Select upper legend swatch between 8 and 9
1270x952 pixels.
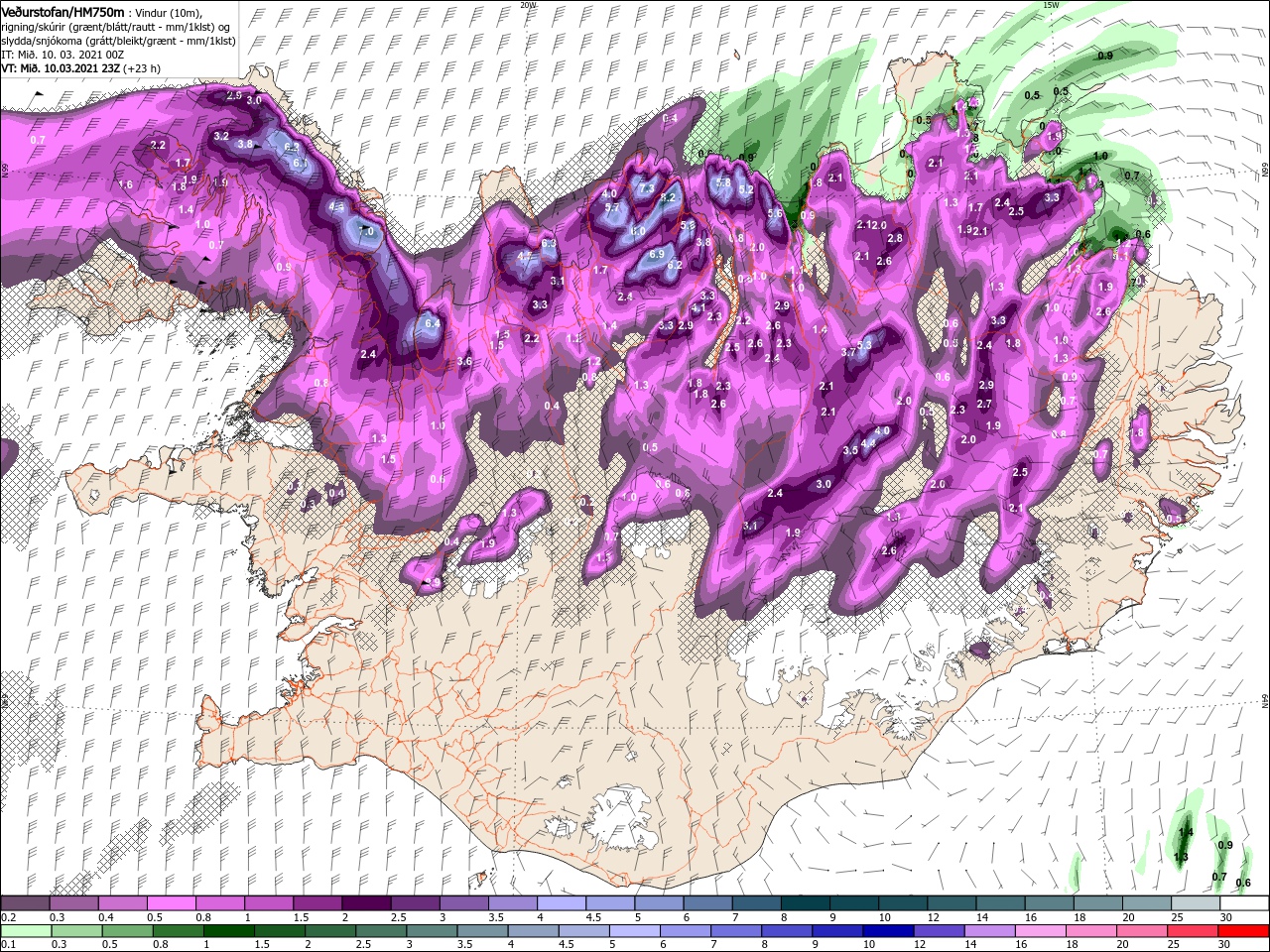tap(806, 903)
